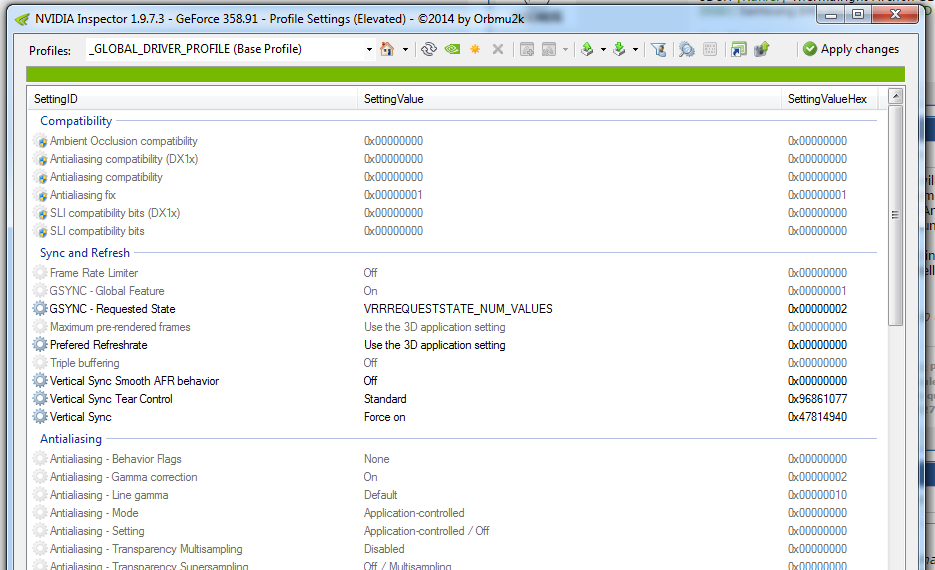Click the gear icon beside Vertical Sync Tear Control

pos(40,399)
